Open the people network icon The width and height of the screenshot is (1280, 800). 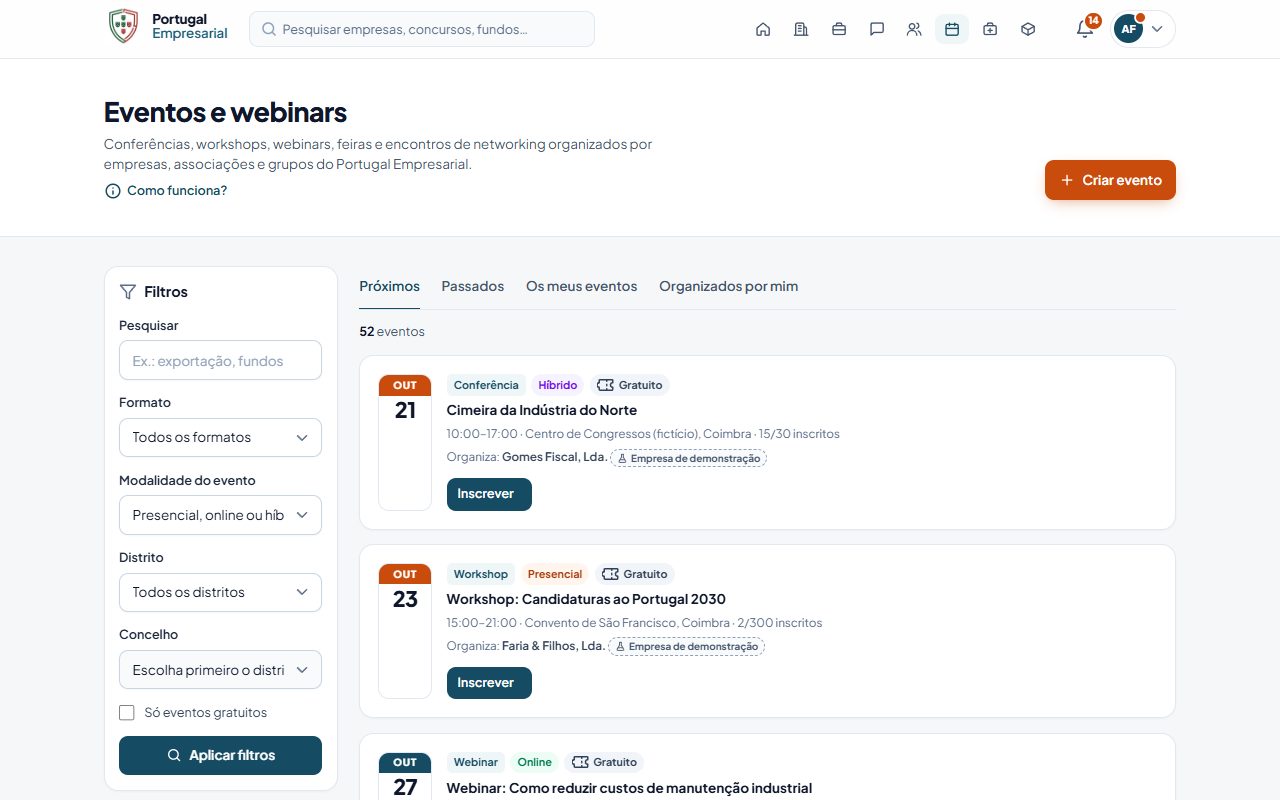coord(914,29)
